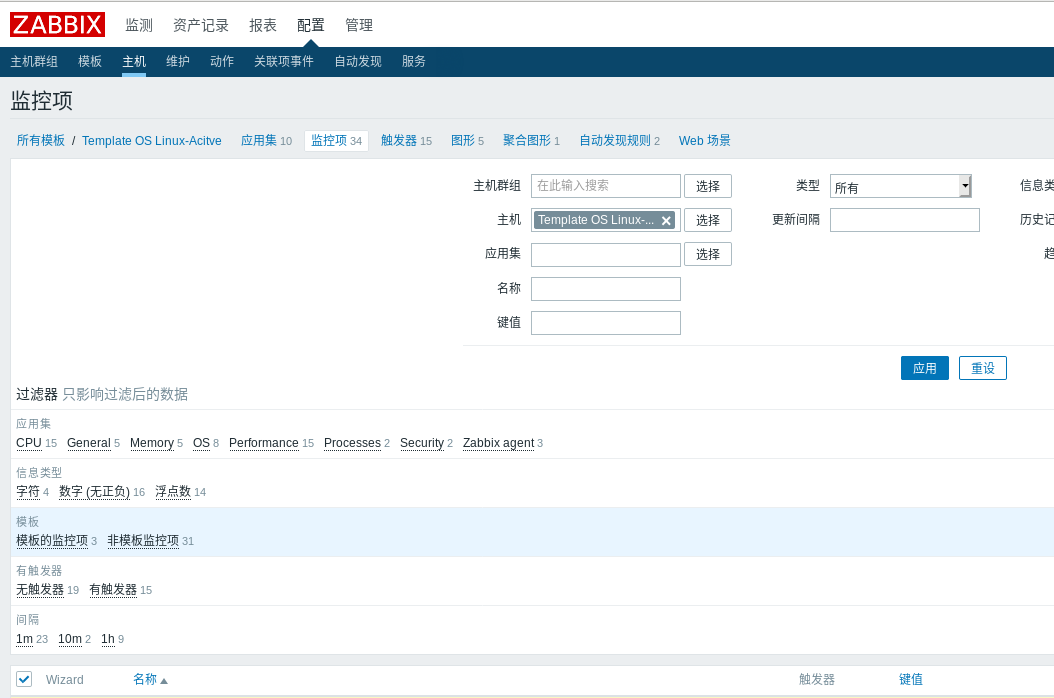Go to 主机 submenu

coord(134,61)
